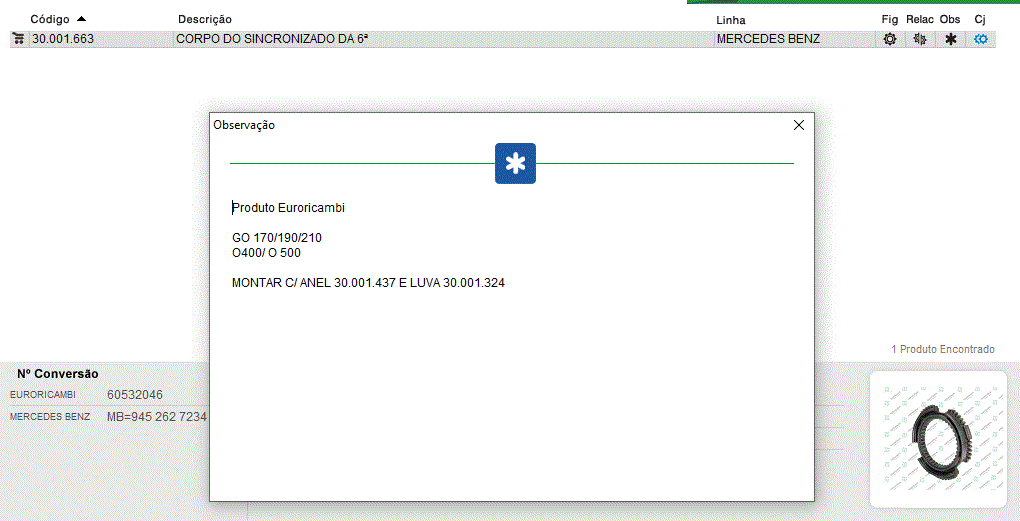Click Euroricambi conversion number 60532046
This screenshot has width=1020, height=521.
tap(134, 395)
